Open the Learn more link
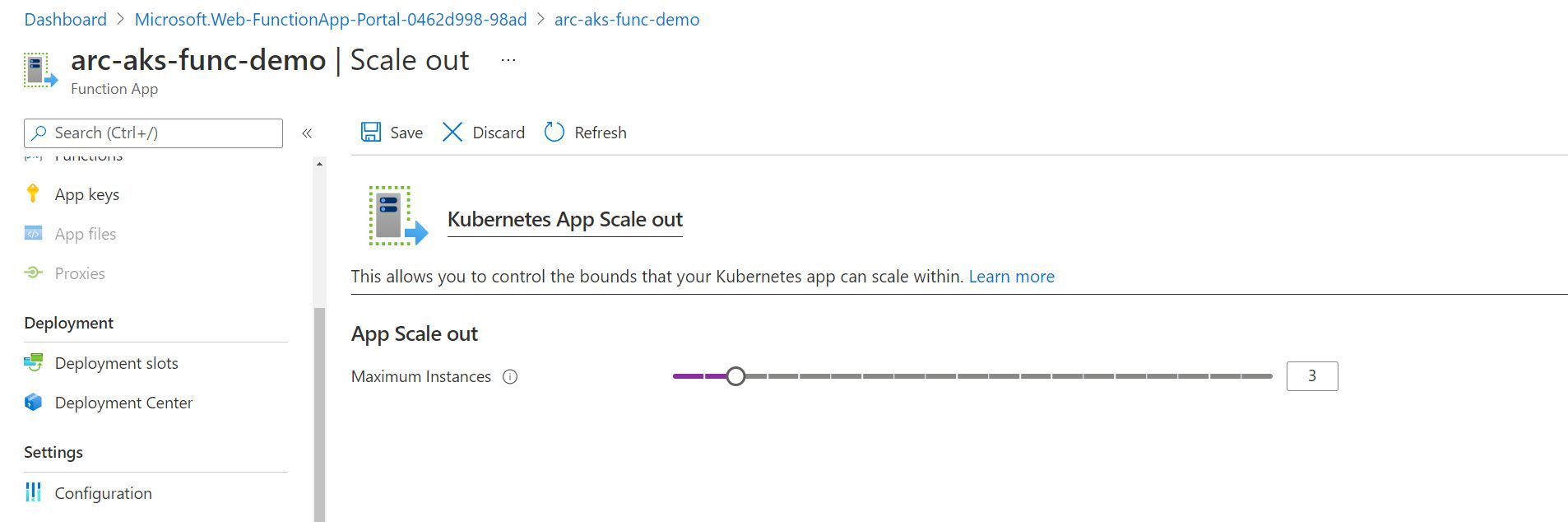Viewport: 1568px width, 522px height. click(1010, 276)
